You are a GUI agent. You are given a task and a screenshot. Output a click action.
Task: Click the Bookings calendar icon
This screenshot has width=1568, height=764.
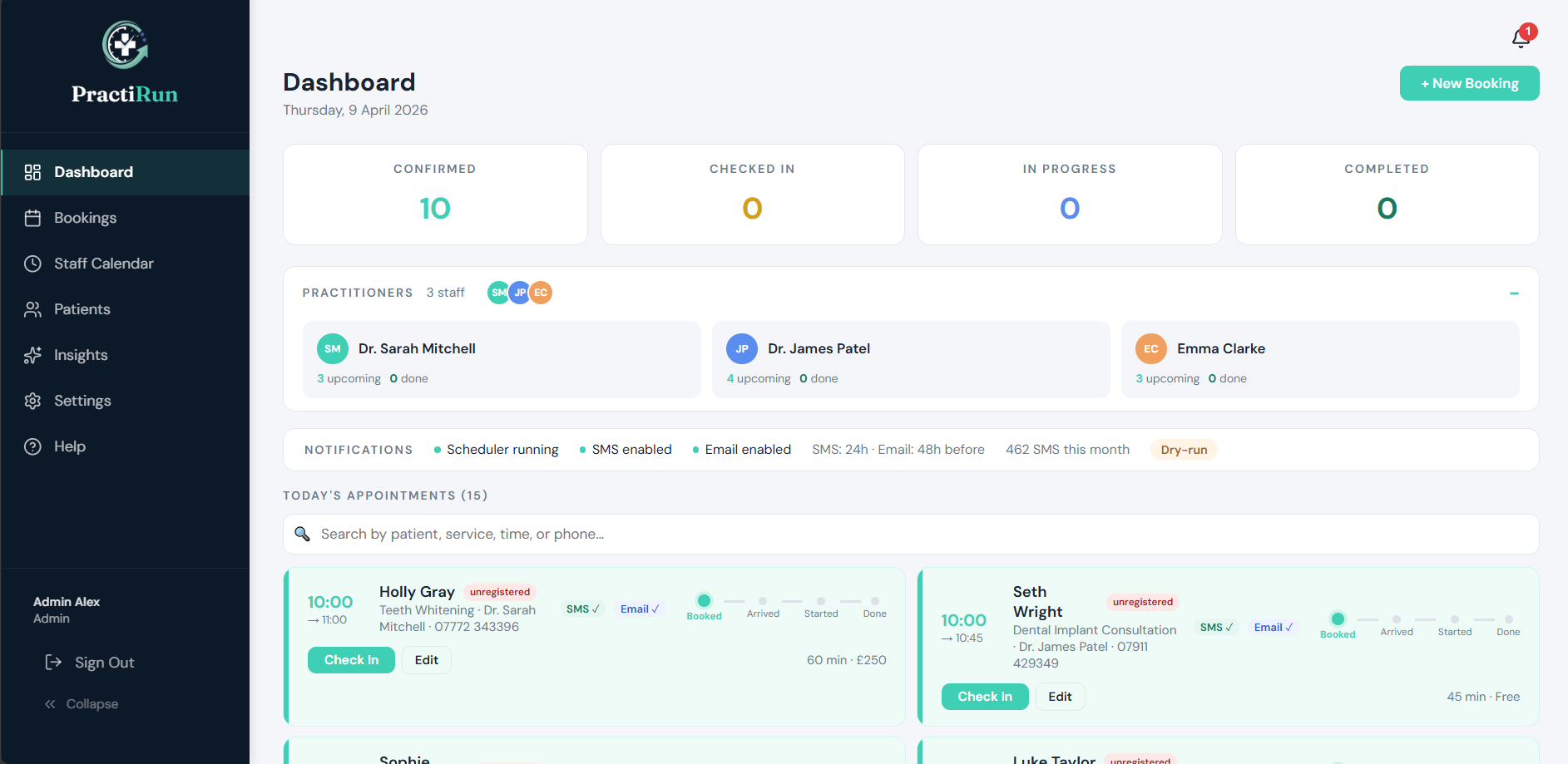coord(32,218)
